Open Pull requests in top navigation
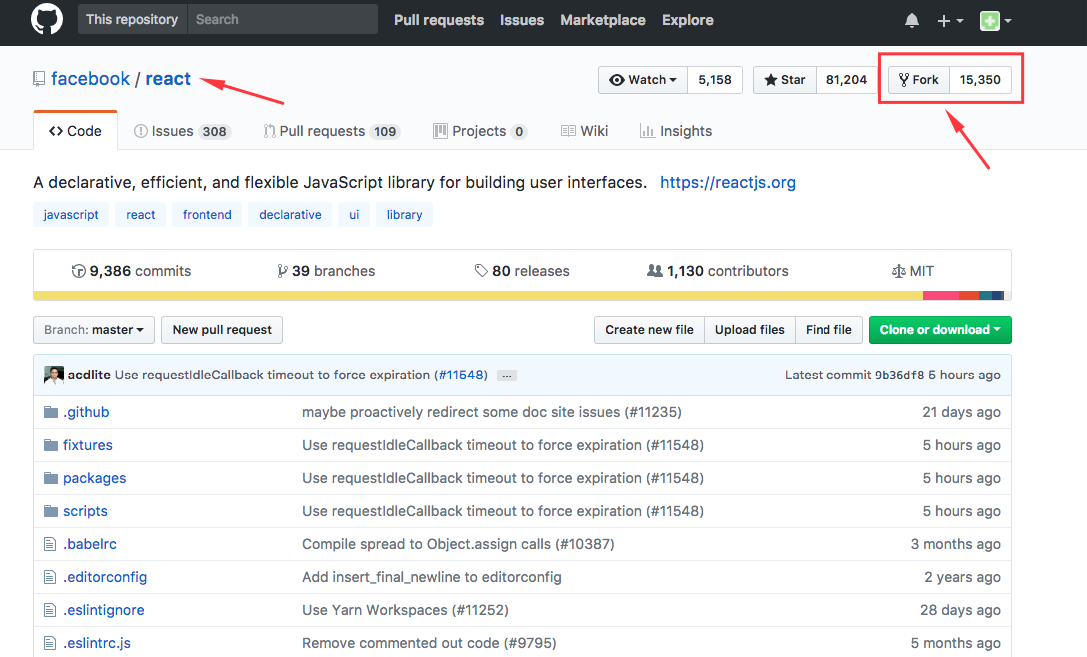The width and height of the screenshot is (1087, 657). [439, 20]
